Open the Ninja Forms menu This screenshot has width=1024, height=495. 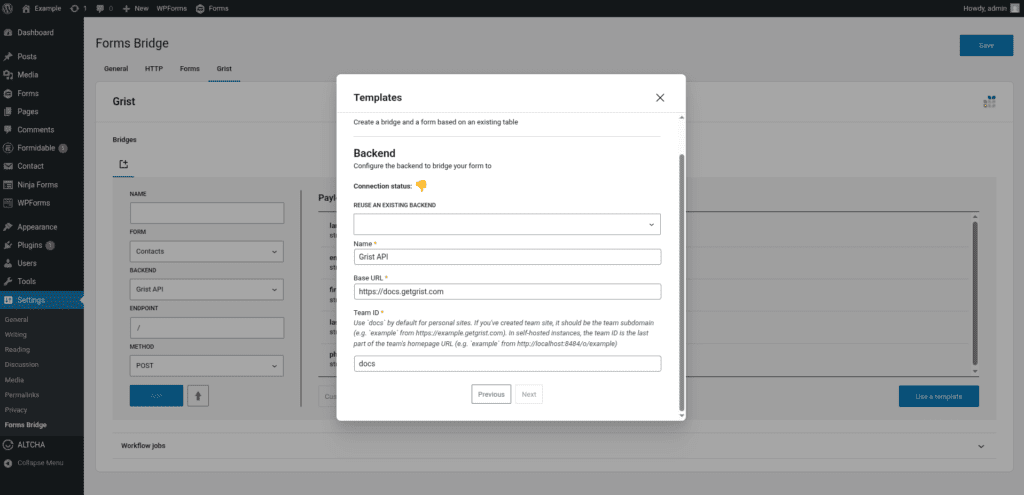click(x=42, y=185)
